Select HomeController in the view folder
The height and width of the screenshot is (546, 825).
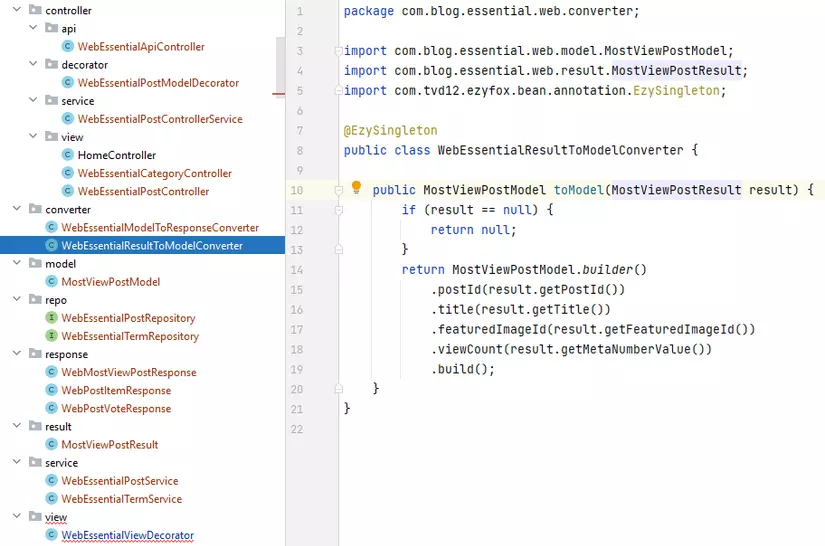tap(117, 155)
